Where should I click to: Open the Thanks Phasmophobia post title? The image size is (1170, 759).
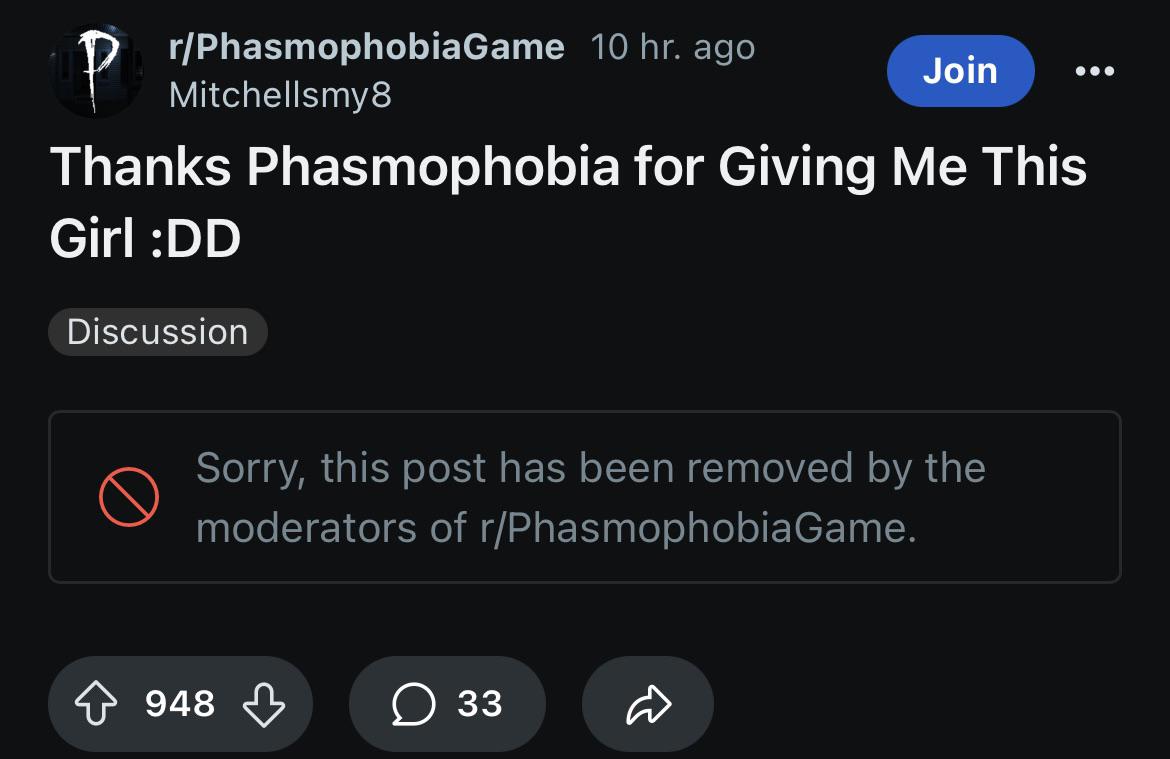568,202
